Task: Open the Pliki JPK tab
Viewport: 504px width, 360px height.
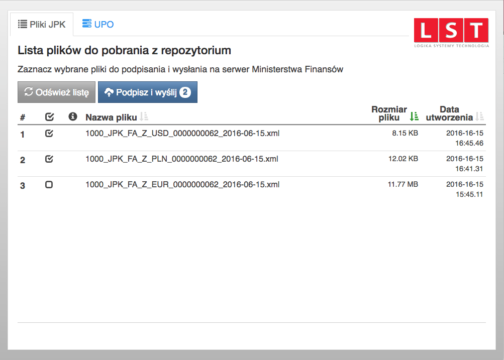Action: [42, 24]
